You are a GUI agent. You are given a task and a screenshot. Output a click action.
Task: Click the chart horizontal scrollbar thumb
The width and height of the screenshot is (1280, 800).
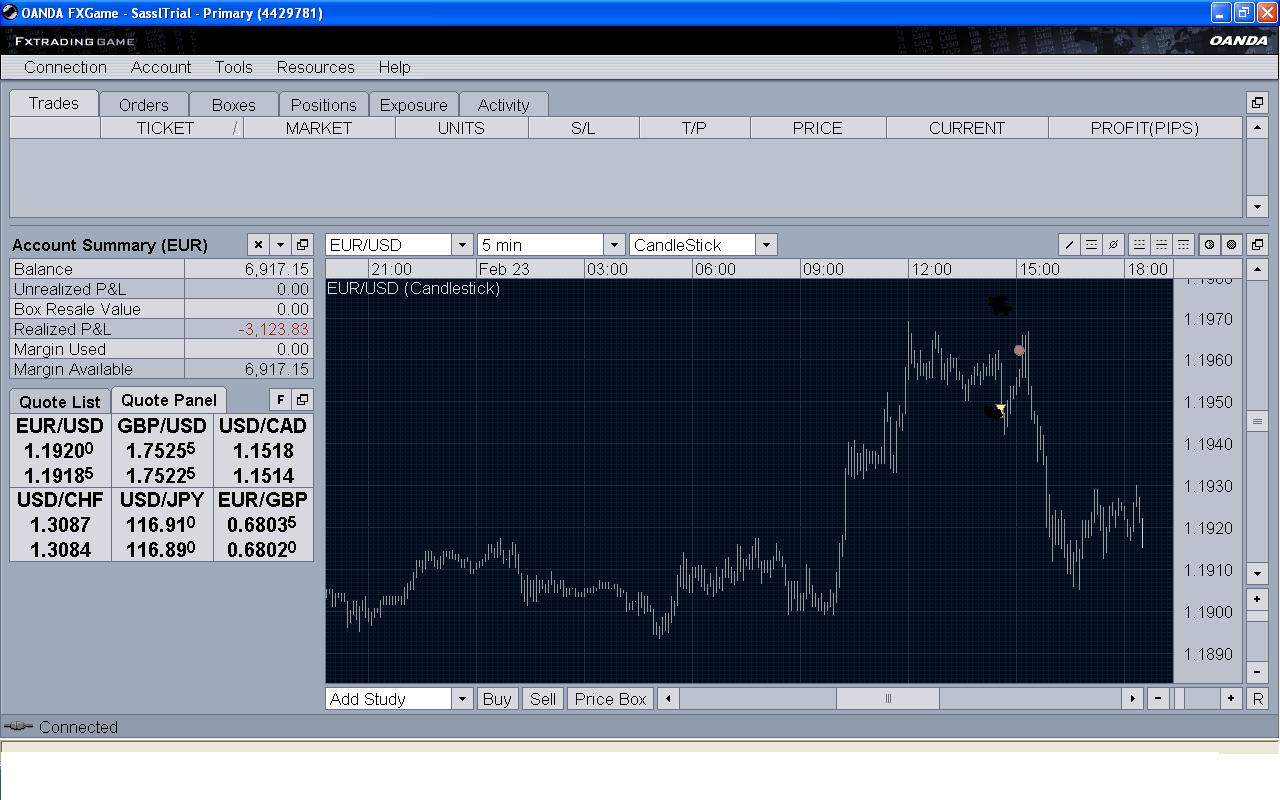[887, 699]
